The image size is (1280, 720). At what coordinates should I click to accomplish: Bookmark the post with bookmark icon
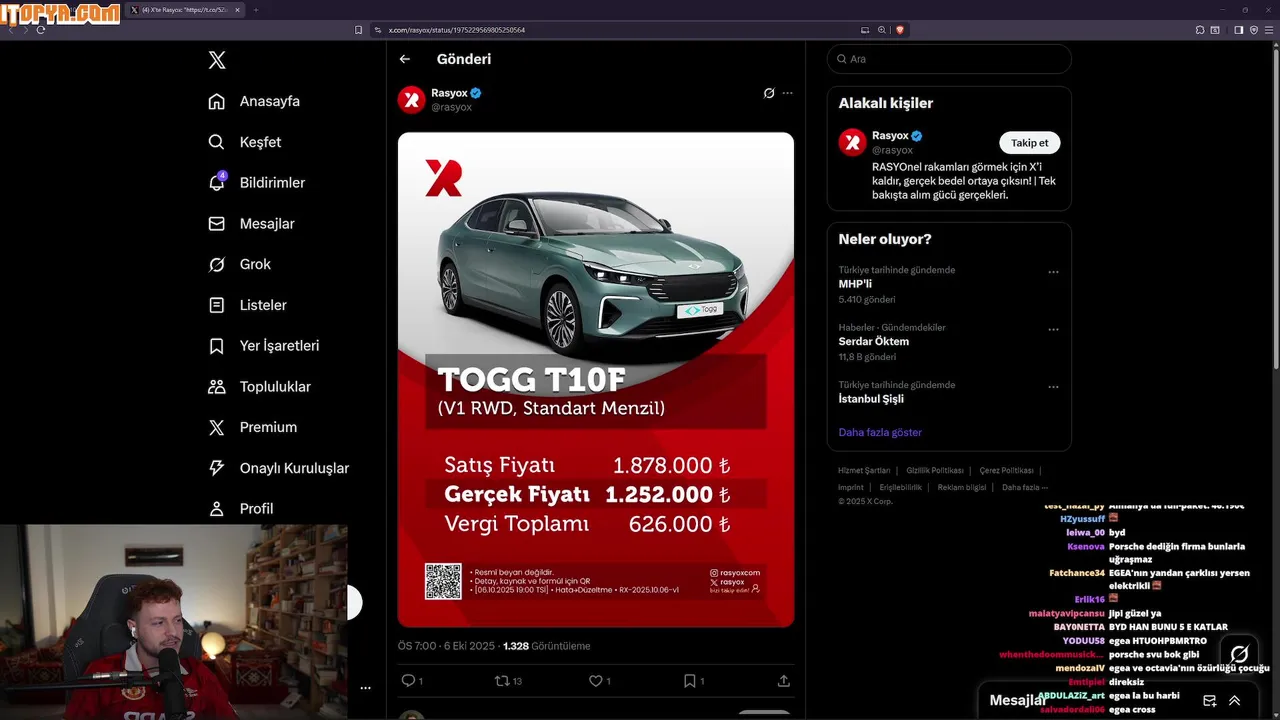coord(689,680)
